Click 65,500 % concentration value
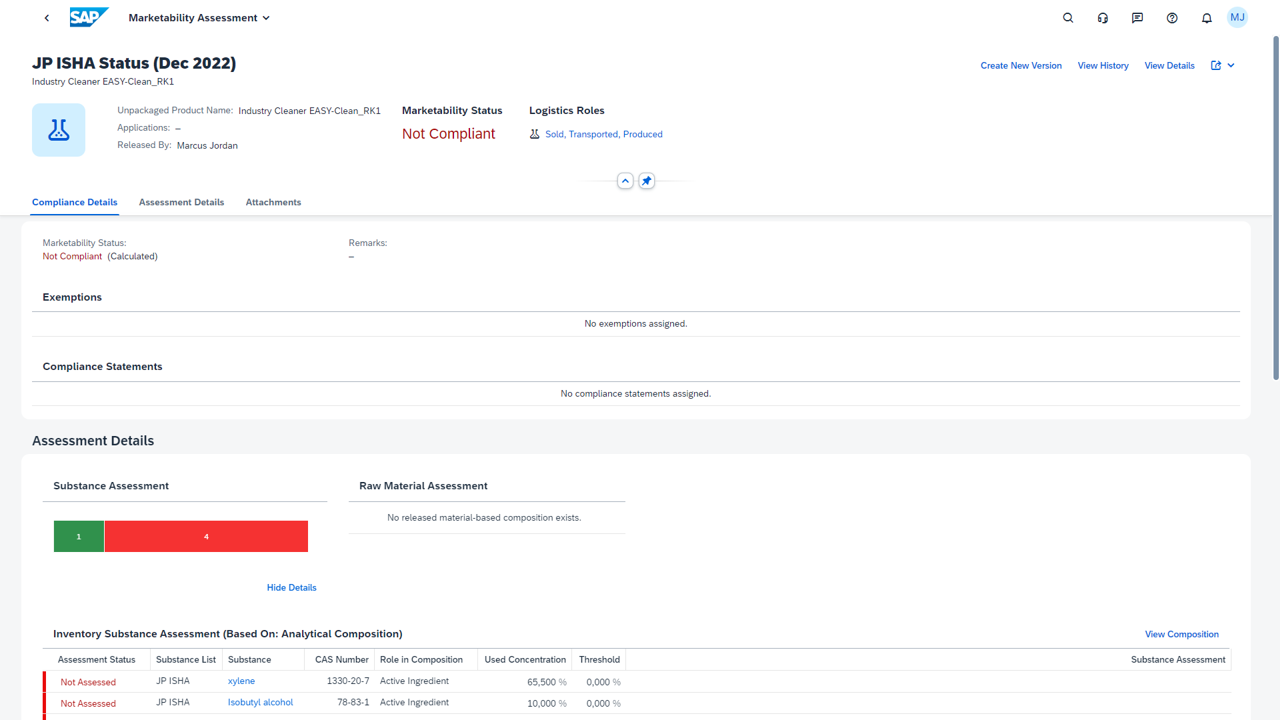Screen dimensions: 1280x720 pos(547,682)
